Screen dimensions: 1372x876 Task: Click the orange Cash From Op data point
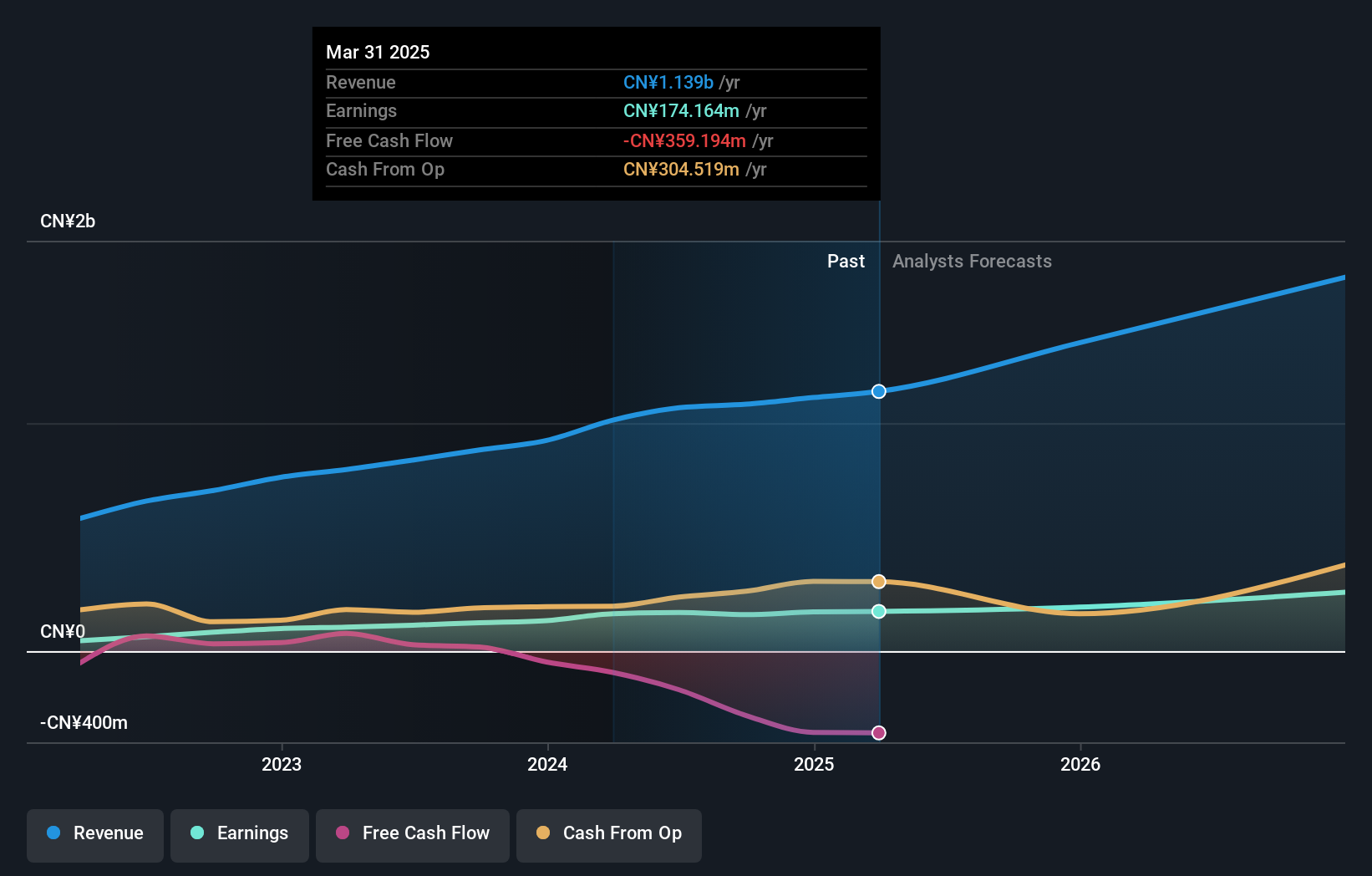click(x=879, y=582)
